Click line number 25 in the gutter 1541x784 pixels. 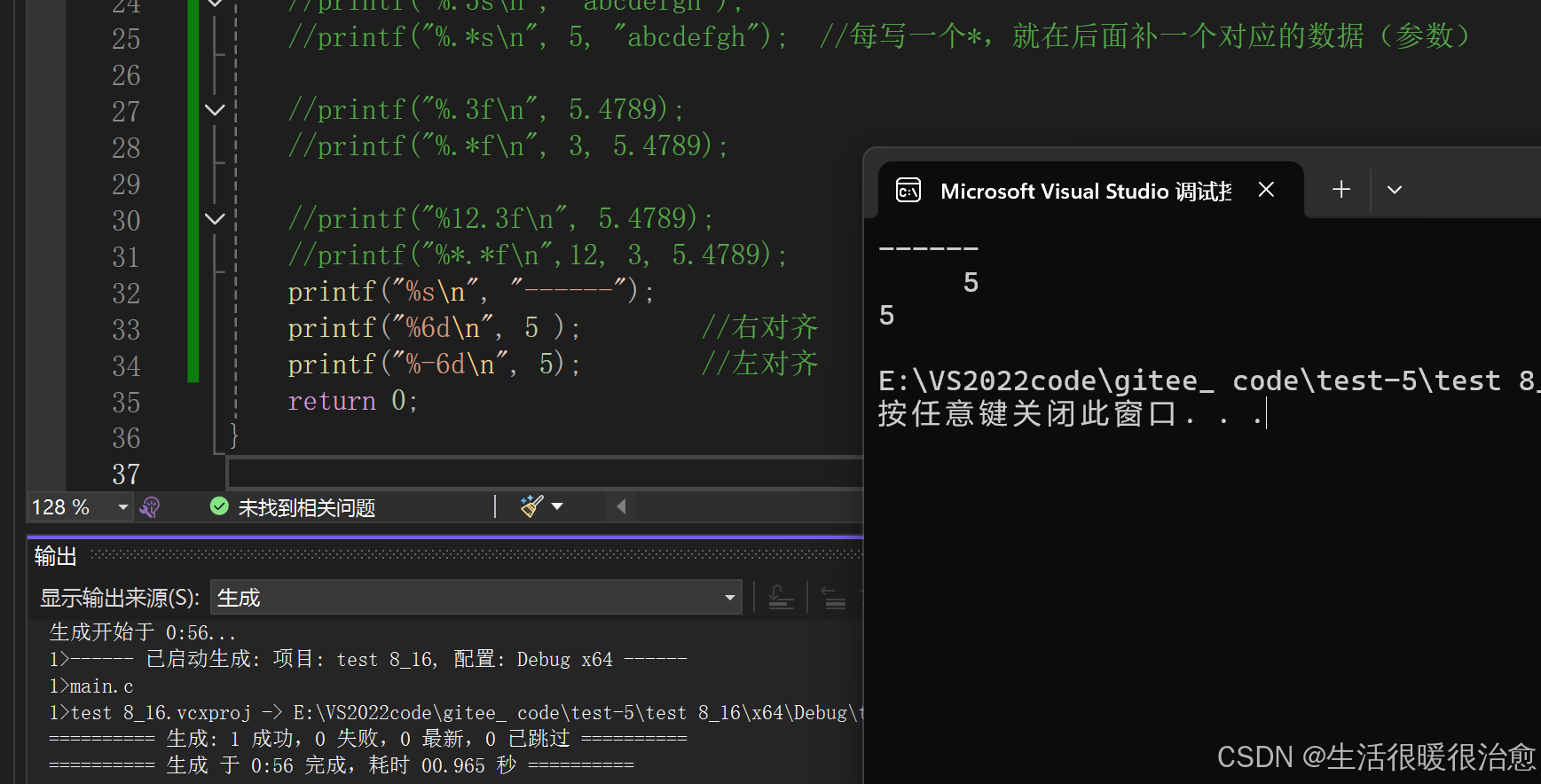(x=126, y=39)
